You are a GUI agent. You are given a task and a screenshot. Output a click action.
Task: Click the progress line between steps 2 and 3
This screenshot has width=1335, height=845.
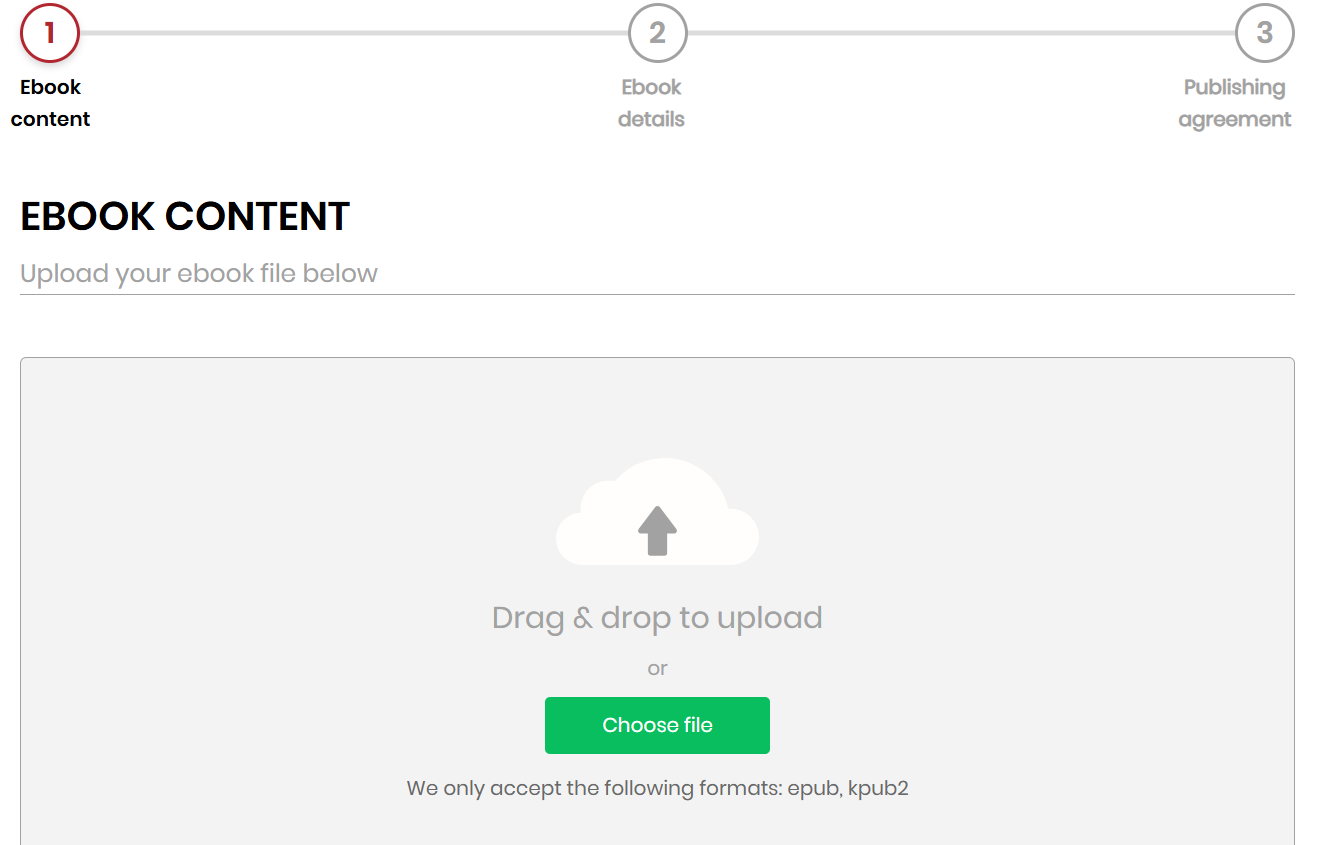point(961,33)
